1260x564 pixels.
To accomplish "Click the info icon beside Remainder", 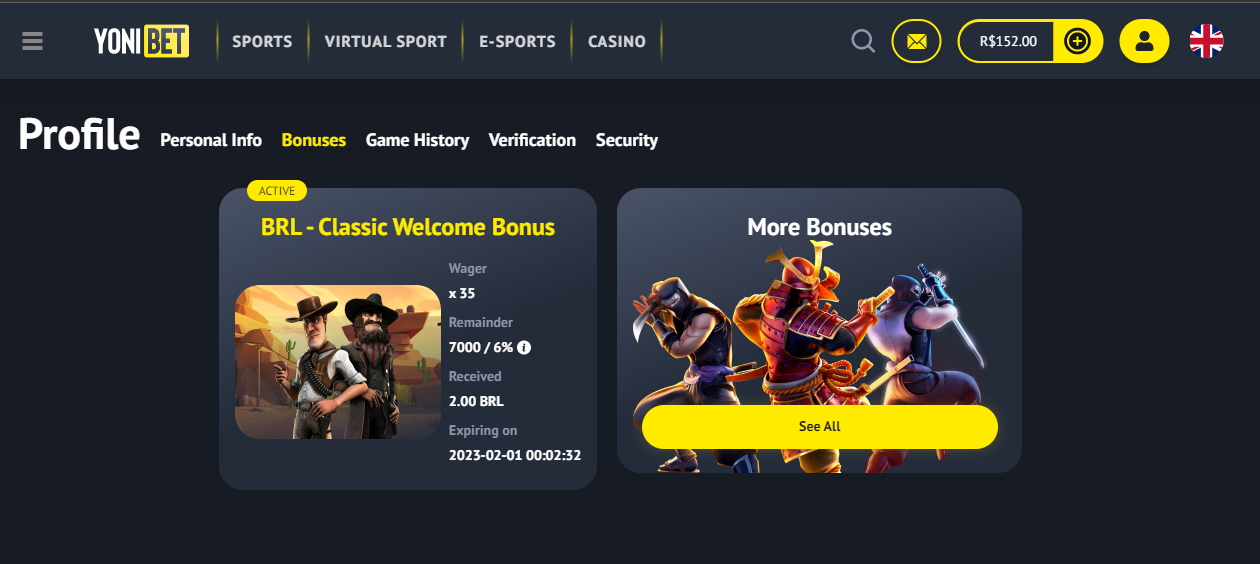I will pos(524,348).
